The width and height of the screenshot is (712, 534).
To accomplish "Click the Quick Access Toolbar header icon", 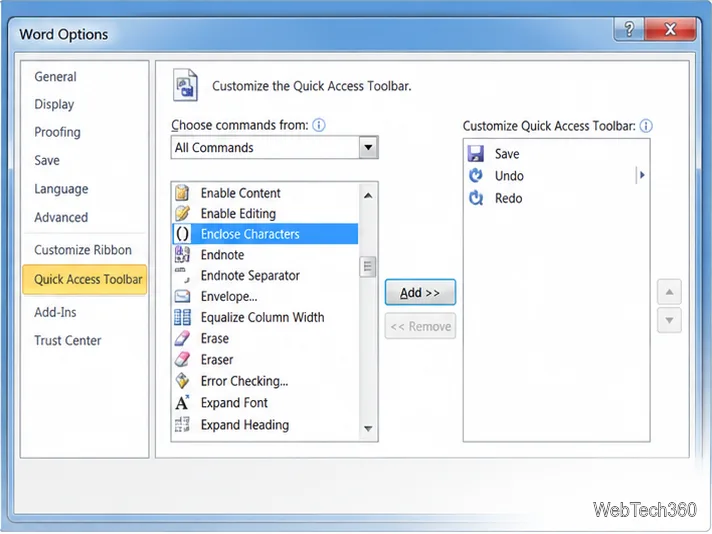I will click(x=185, y=85).
